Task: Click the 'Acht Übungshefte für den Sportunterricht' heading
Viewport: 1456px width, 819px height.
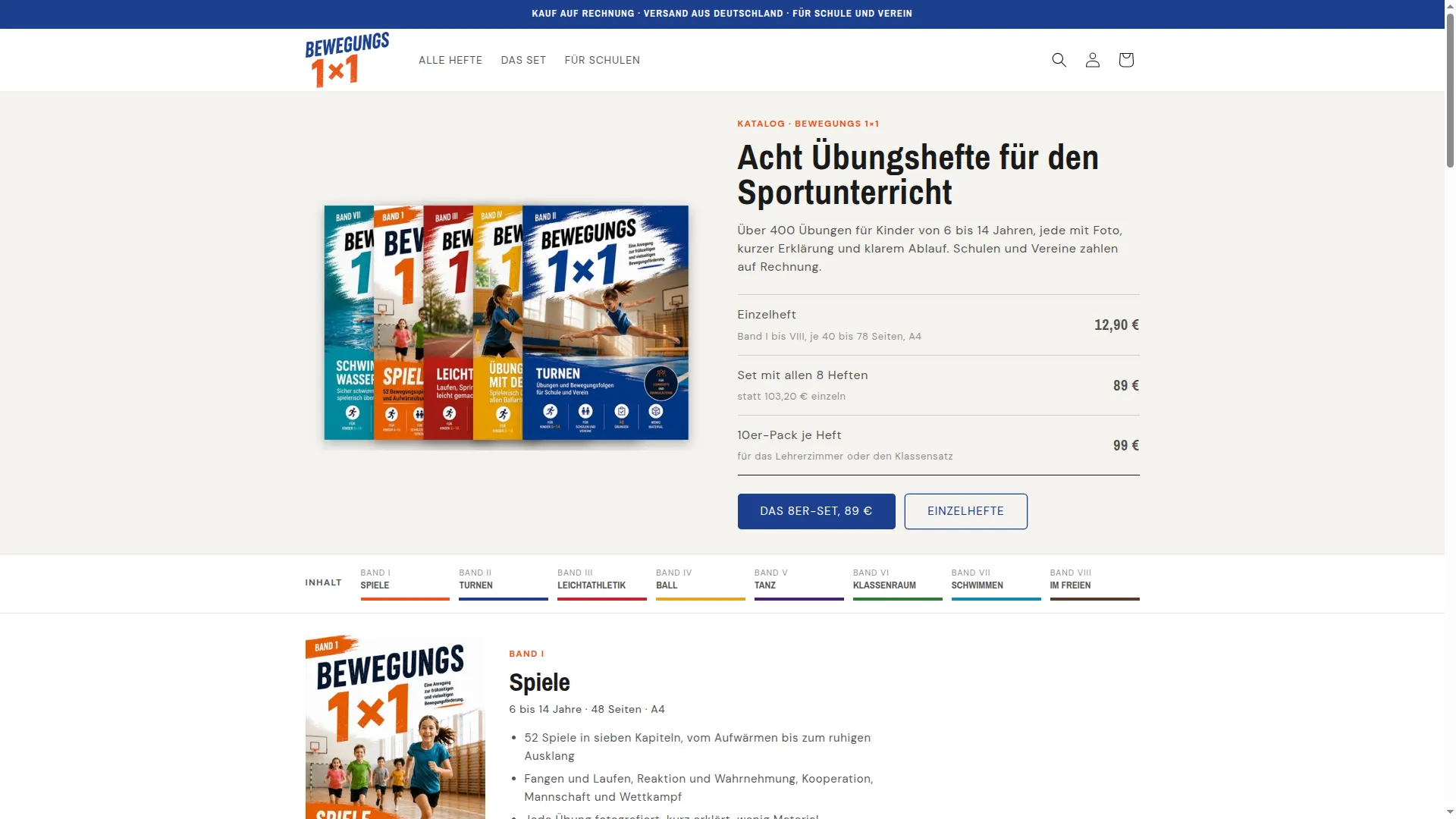Action: tap(918, 174)
